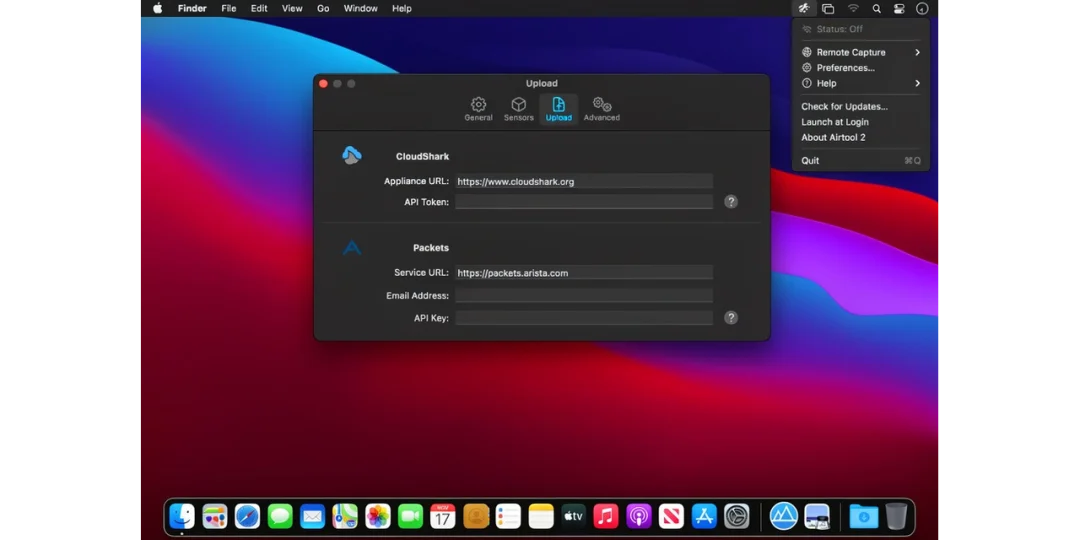The height and width of the screenshot is (540, 1080).
Task: Edit the CloudShark Appliance URL field
Action: tap(583, 182)
